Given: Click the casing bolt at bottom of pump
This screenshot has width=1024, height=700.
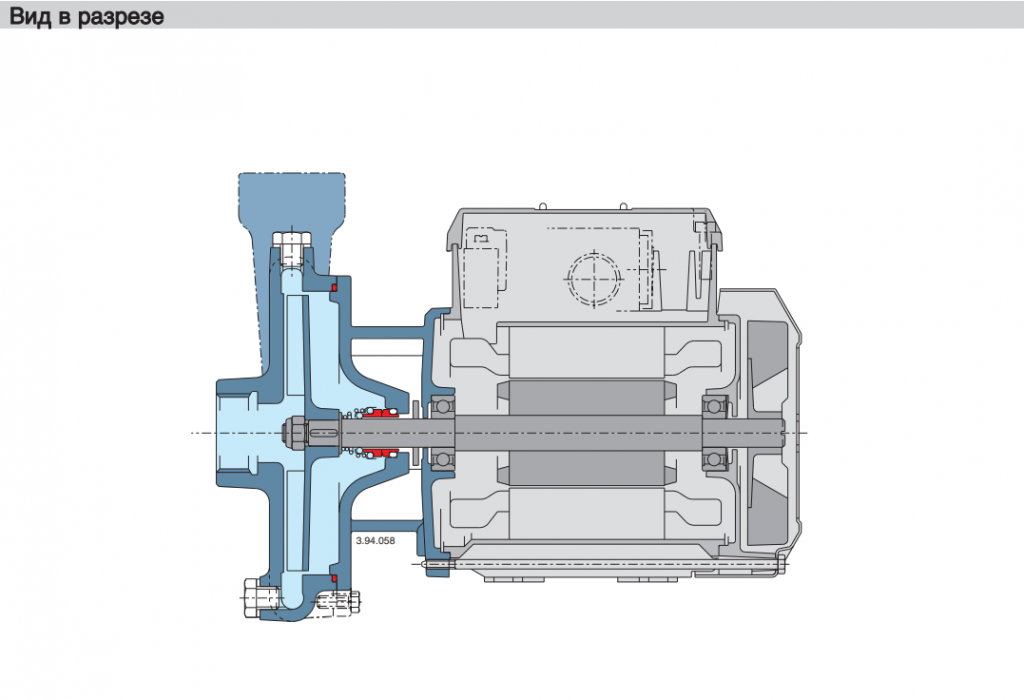Looking at the screenshot, I should click(x=338, y=601).
